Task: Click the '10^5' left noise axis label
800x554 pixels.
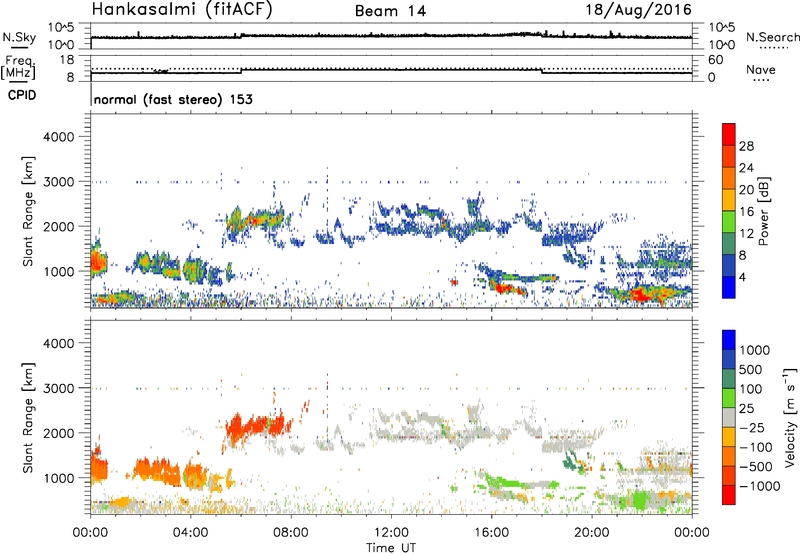Action: pyautogui.click(x=61, y=28)
